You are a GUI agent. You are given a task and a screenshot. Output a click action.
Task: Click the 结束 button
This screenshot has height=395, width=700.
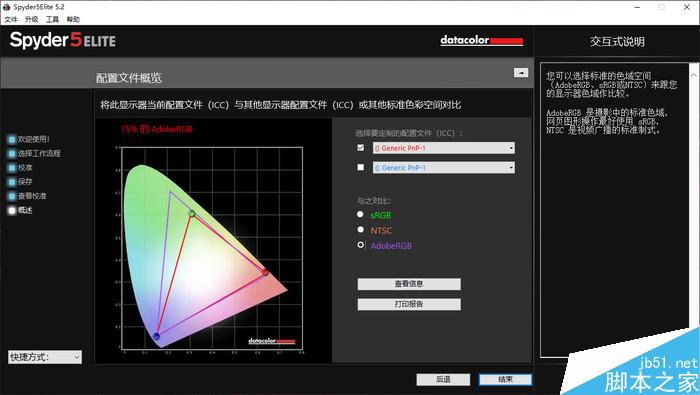coord(505,379)
